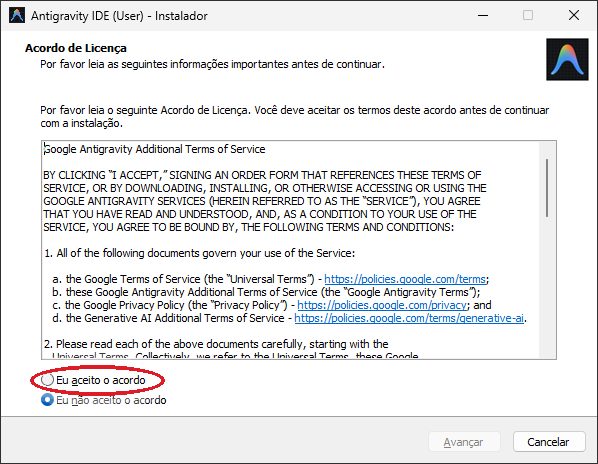Open the policies.google.com/terms link

point(405,279)
